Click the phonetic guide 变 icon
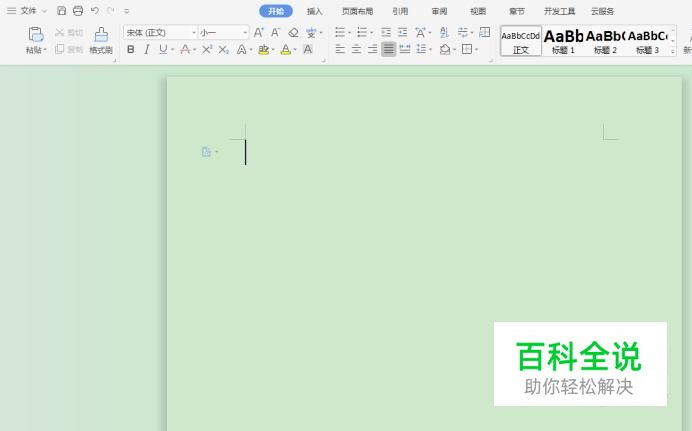Screen dimensions: 692x431 [311, 33]
